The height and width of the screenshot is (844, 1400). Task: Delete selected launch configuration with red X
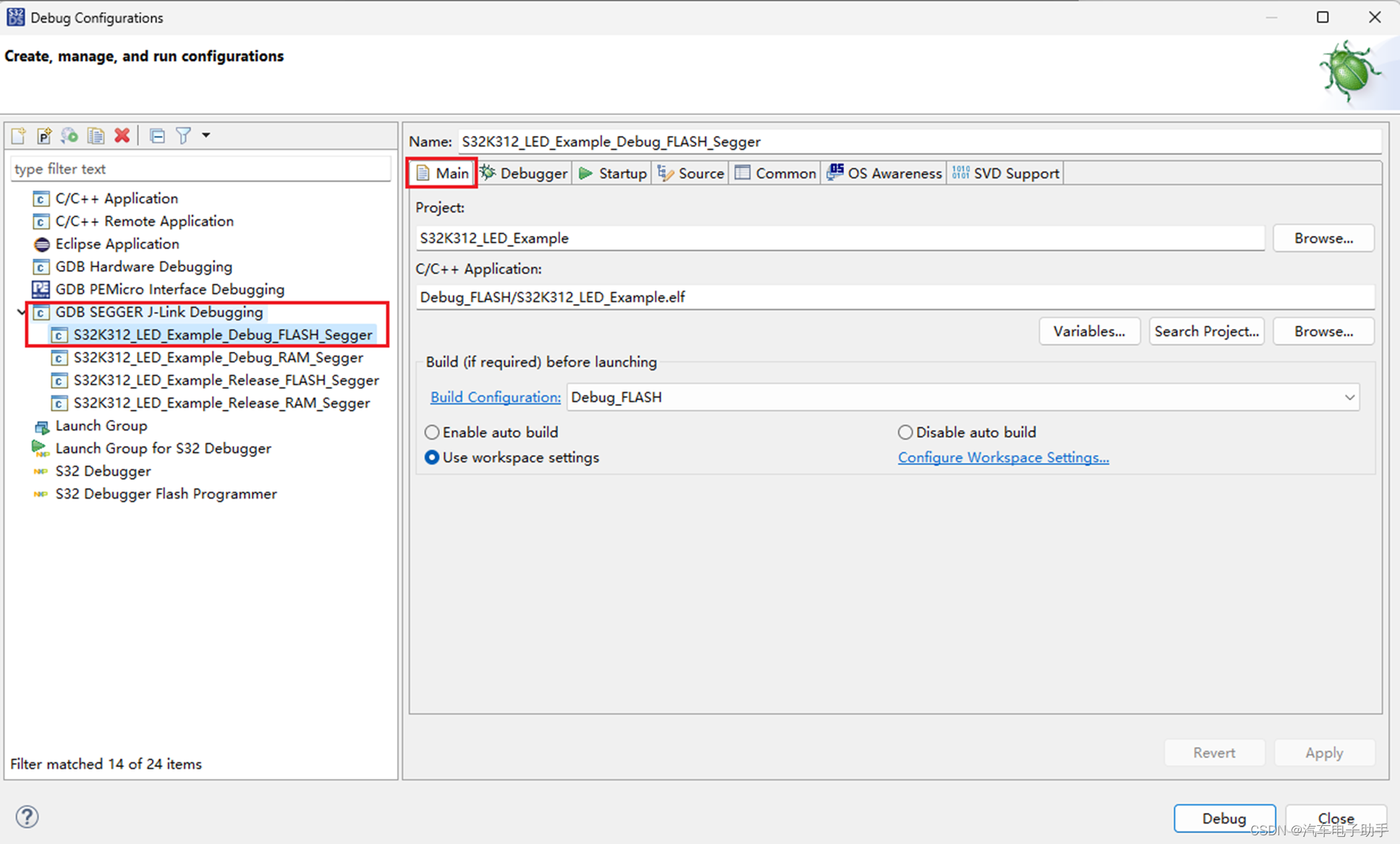coord(122,135)
